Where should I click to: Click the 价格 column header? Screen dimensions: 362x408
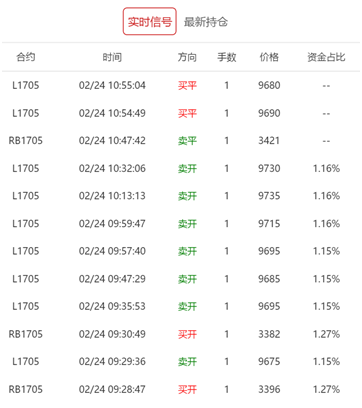[269, 57]
